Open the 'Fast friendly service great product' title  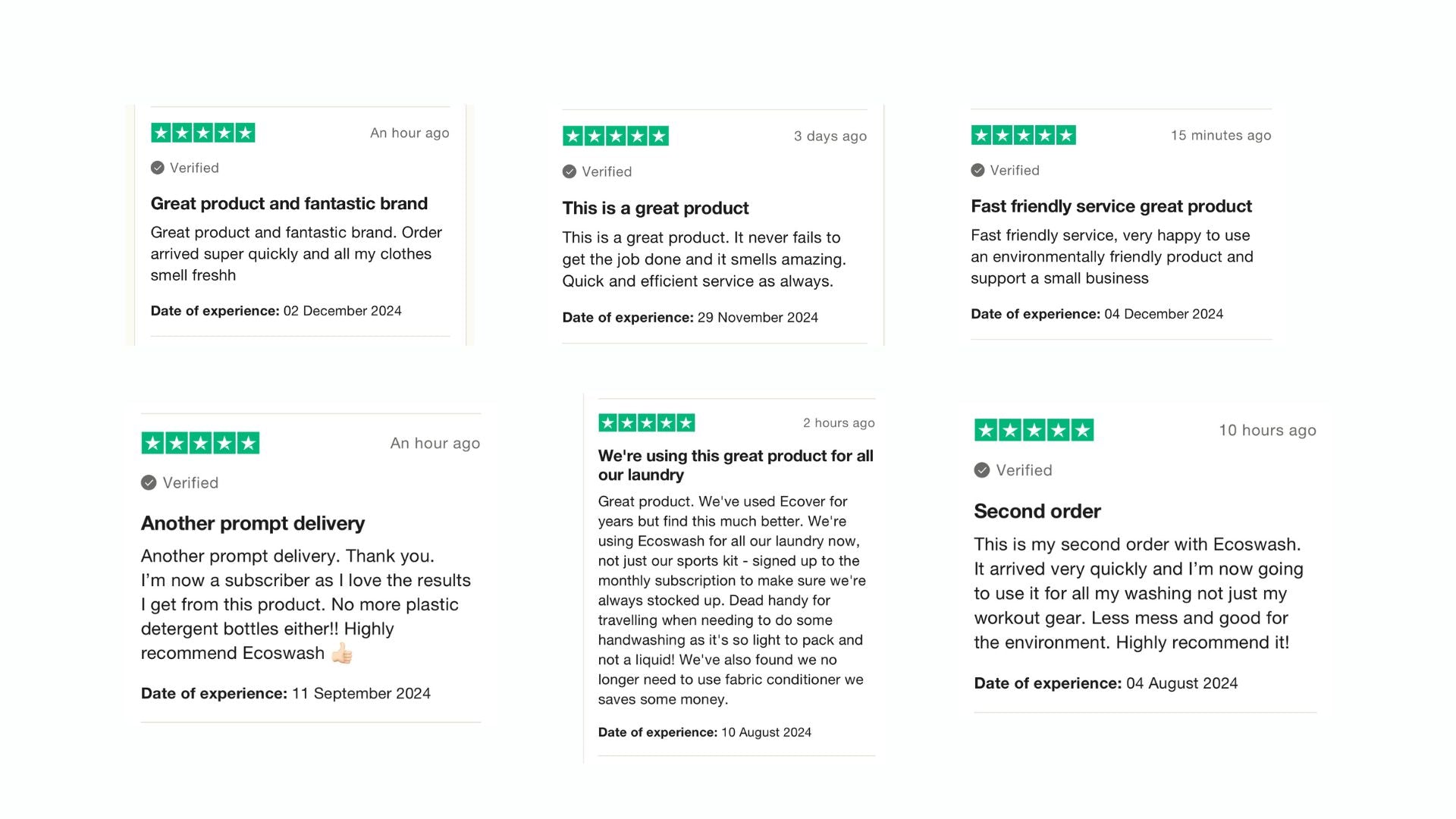(x=1111, y=206)
